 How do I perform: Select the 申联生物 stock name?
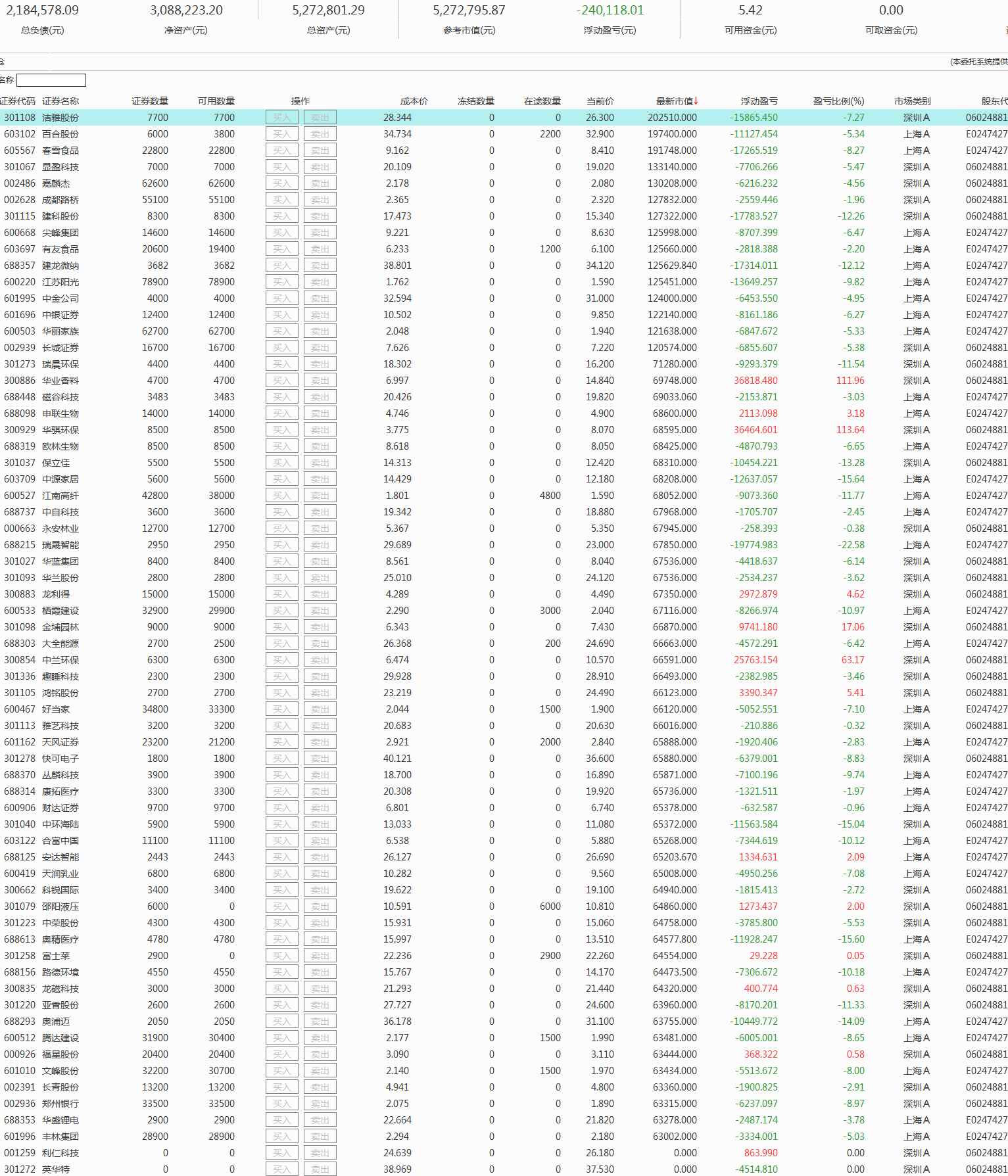[60, 413]
